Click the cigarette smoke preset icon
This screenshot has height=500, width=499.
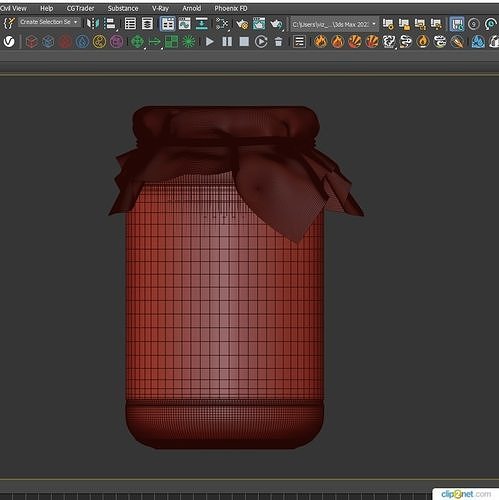tap(457, 42)
